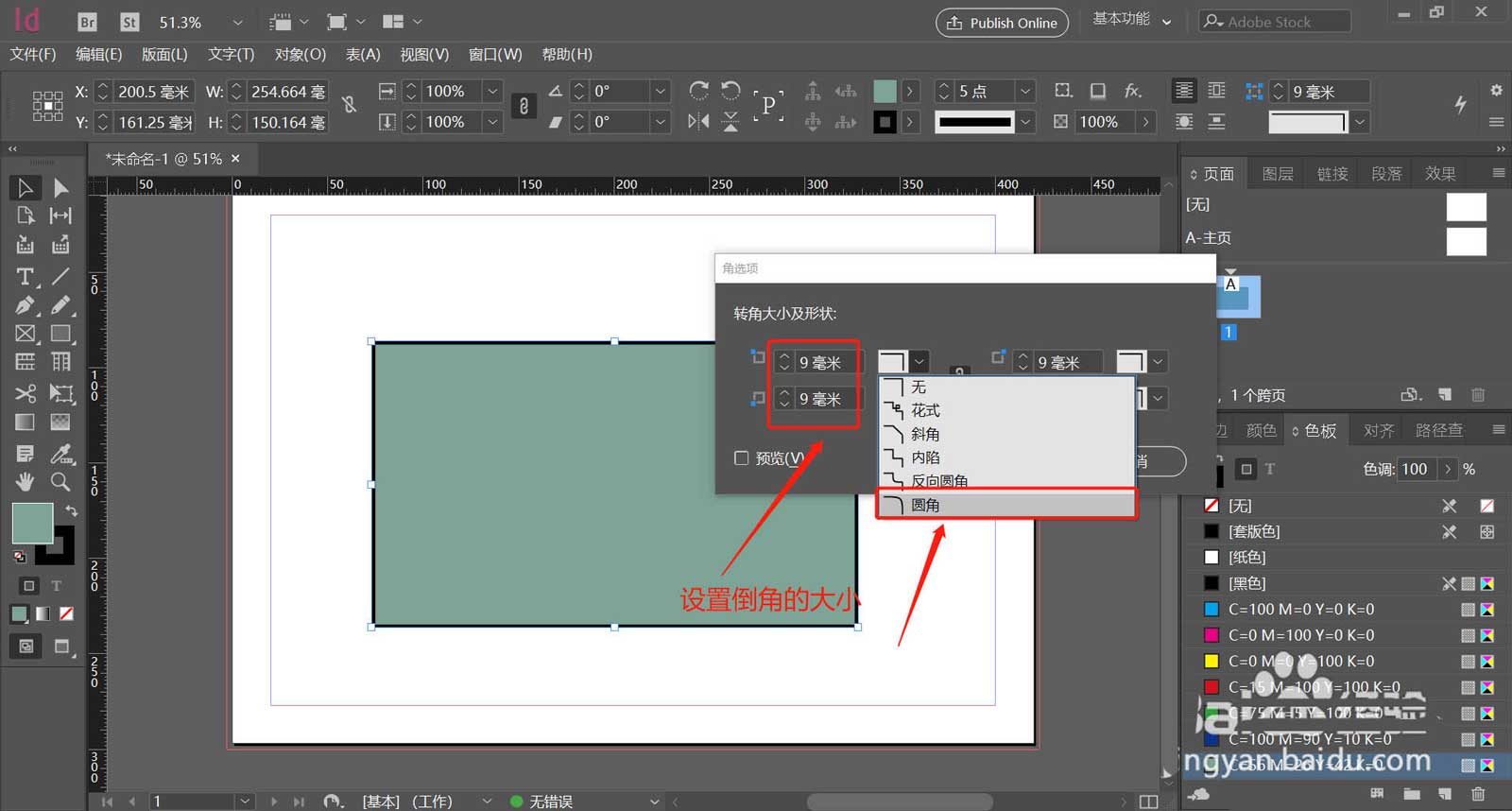Open the 对象(O) menu
1512x811 pixels.
pos(300,54)
